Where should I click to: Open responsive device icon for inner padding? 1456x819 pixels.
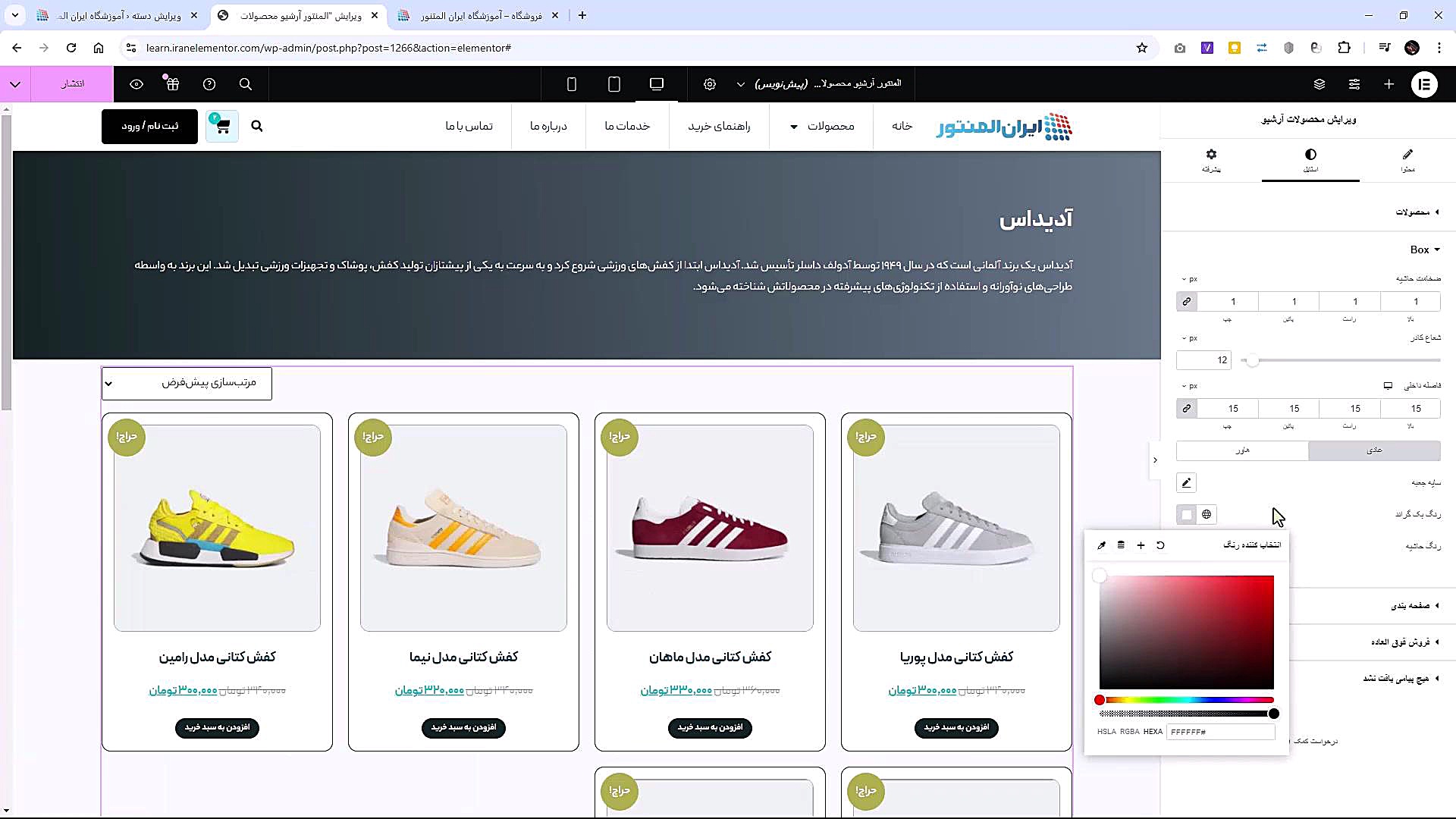pos(1388,385)
